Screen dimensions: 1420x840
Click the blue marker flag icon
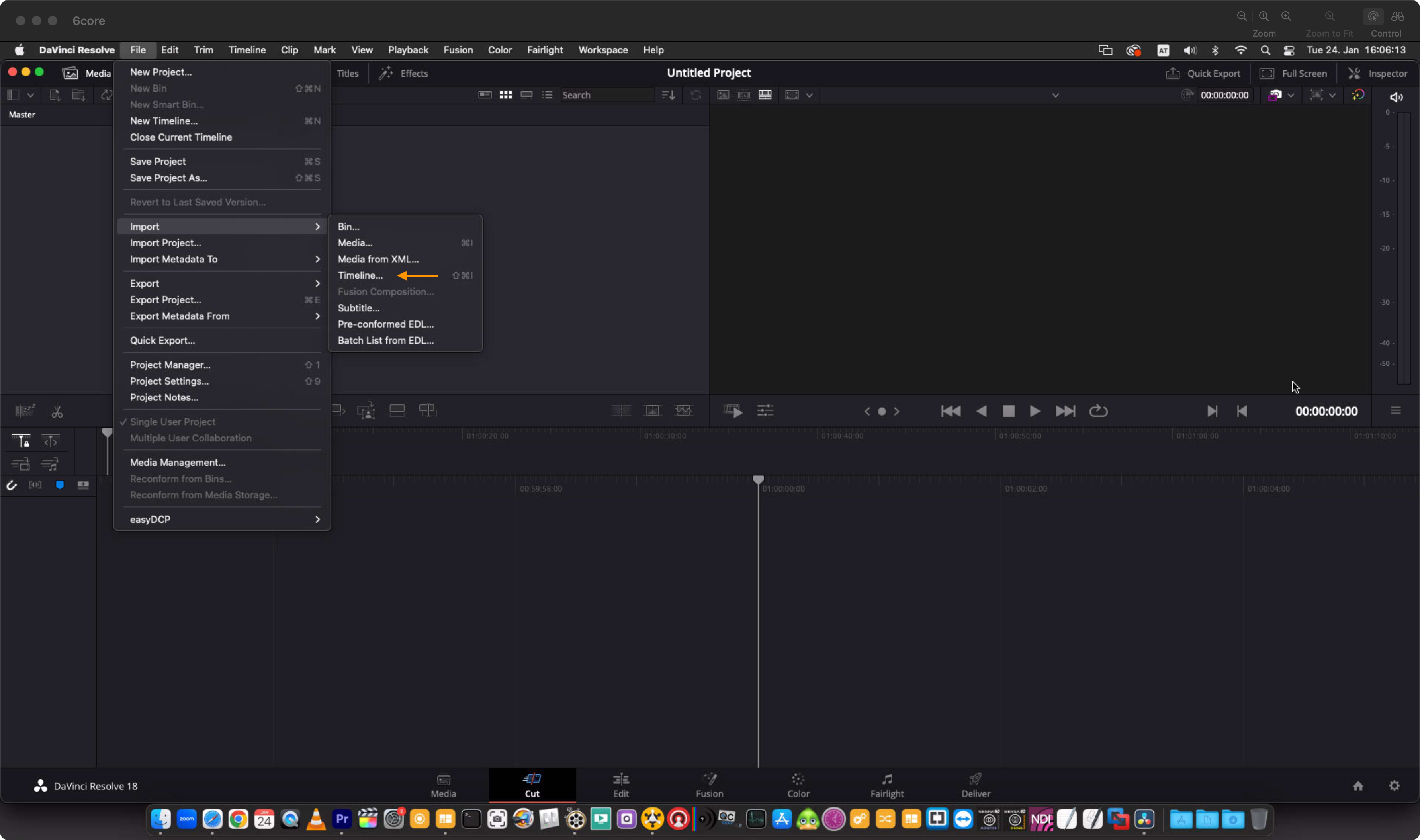pyautogui.click(x=59, y=485)
